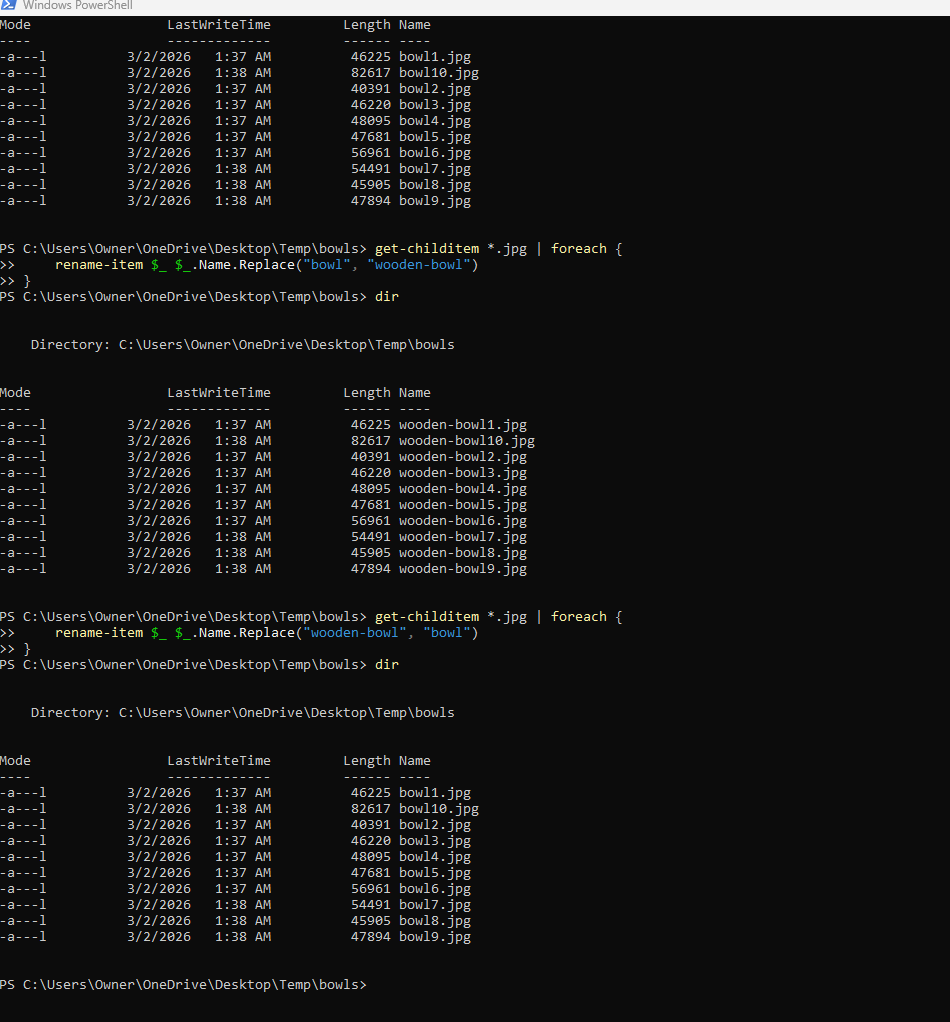Click the Mode header at the very top
This screenshot has height=1022, width=950.
[15, 25]
